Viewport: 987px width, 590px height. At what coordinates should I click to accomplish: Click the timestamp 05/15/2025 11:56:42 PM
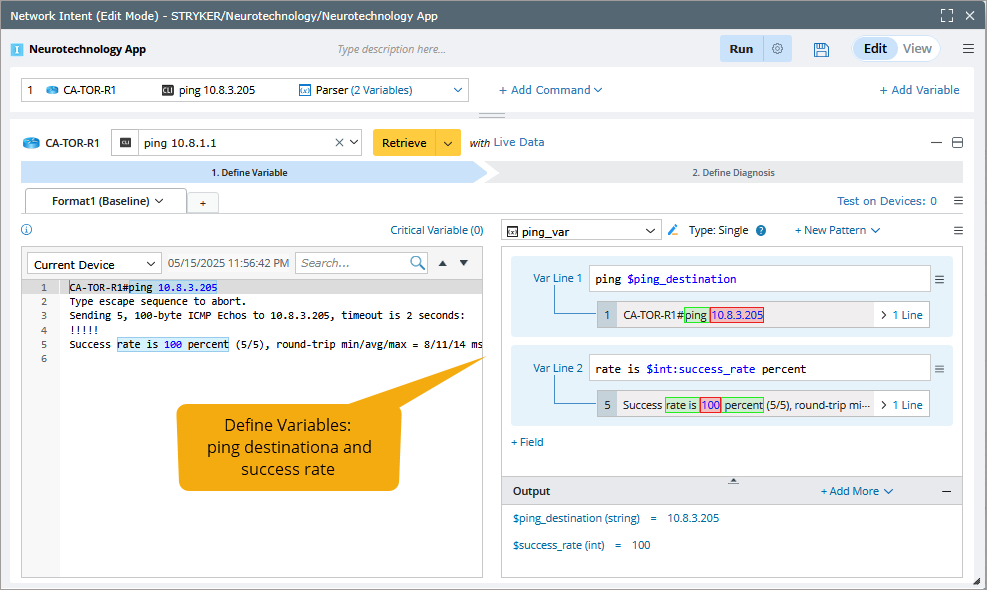tap(228, 263)
